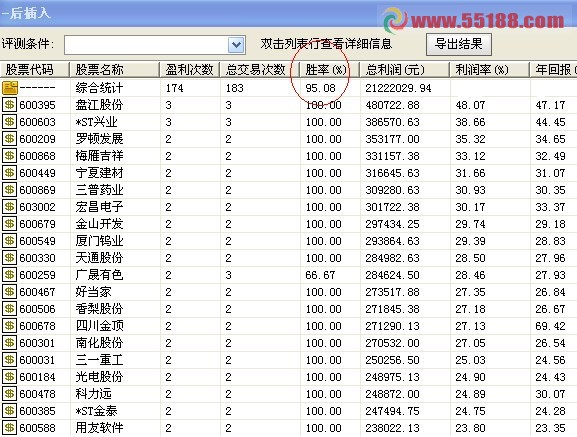577x437 pixels.
Task: Click the dollar icon beside 600031
Action: pos(9,360)
